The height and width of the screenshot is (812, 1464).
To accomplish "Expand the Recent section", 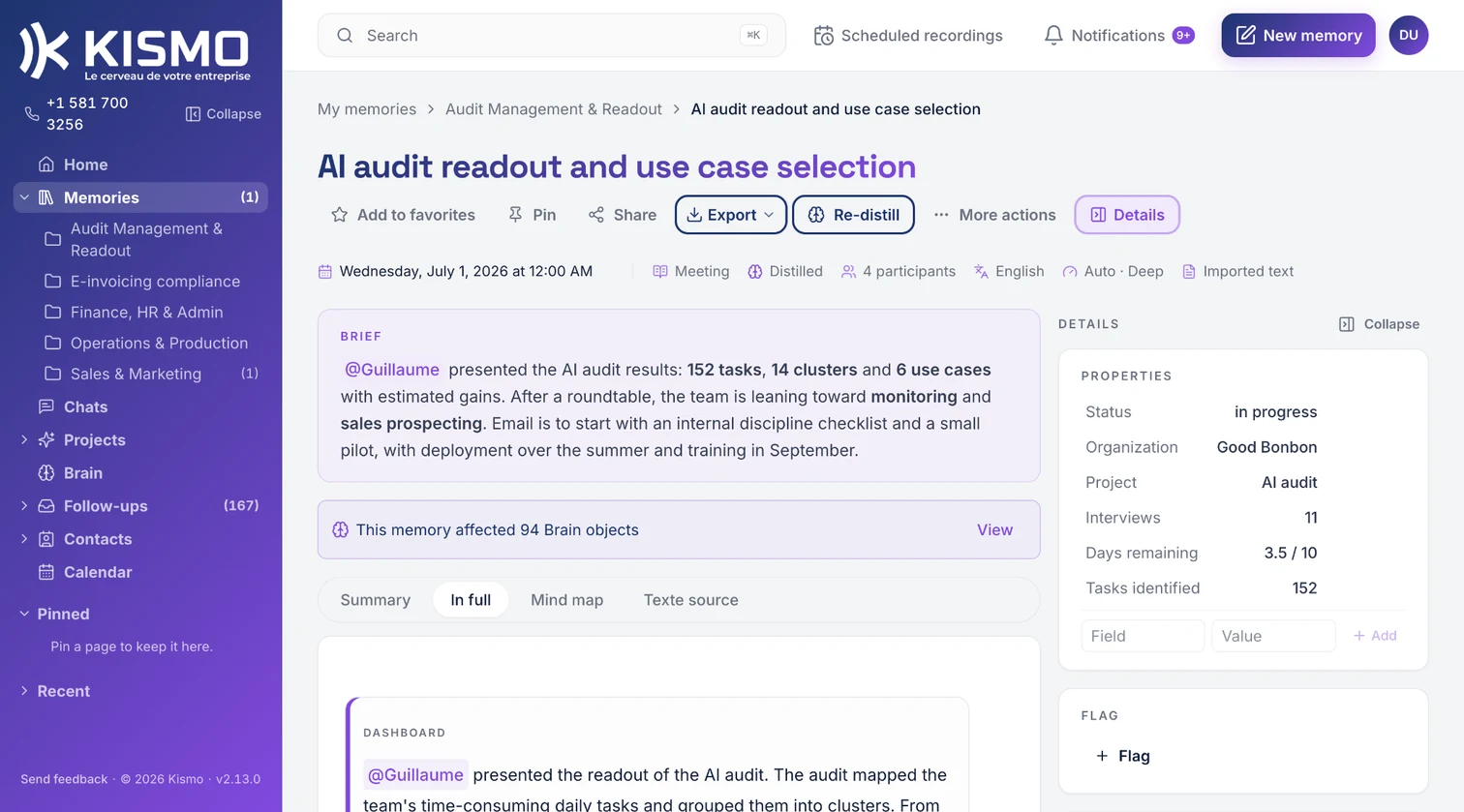I will pyautogui.click(x=24, y=691).
